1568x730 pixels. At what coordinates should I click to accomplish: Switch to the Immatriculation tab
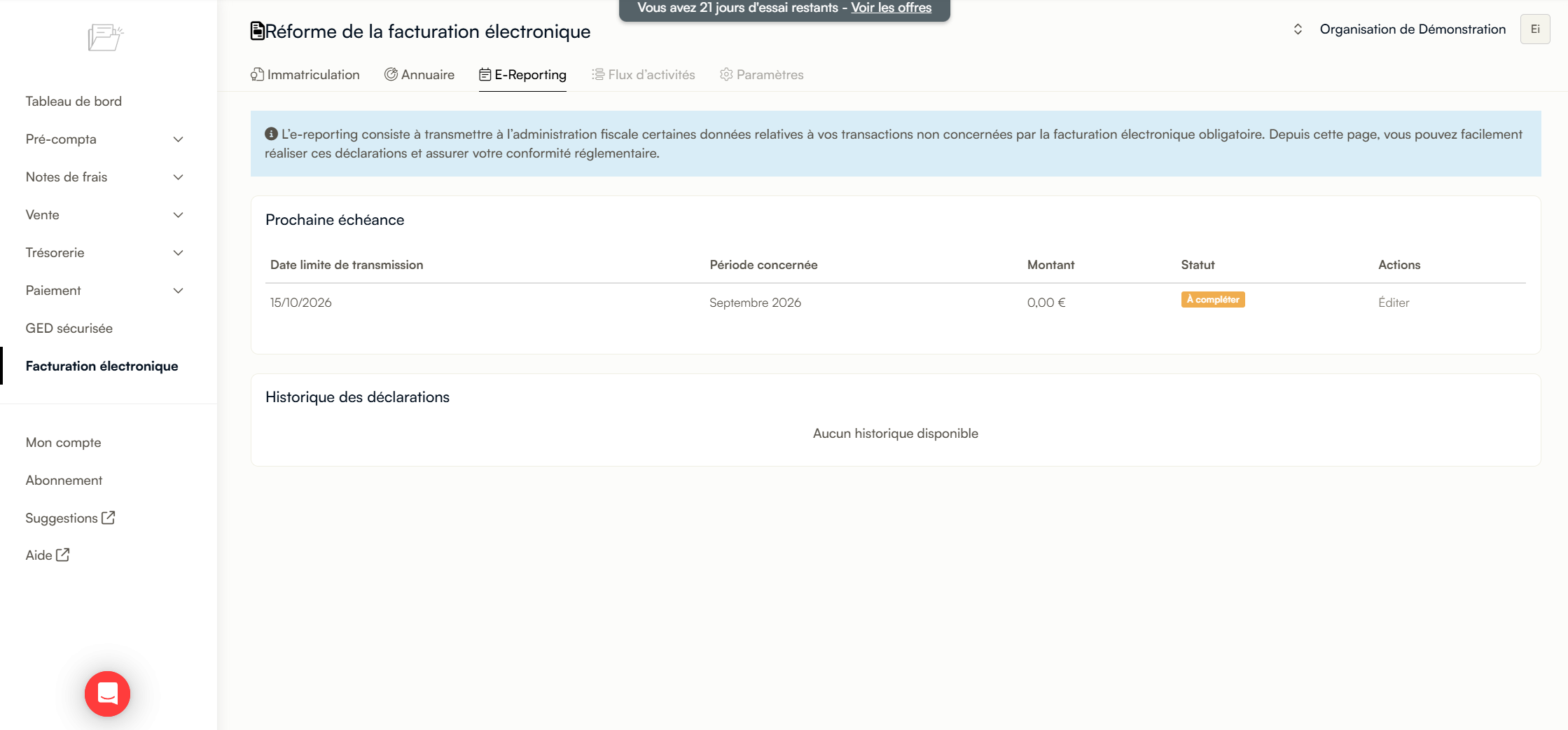point(305,74)
